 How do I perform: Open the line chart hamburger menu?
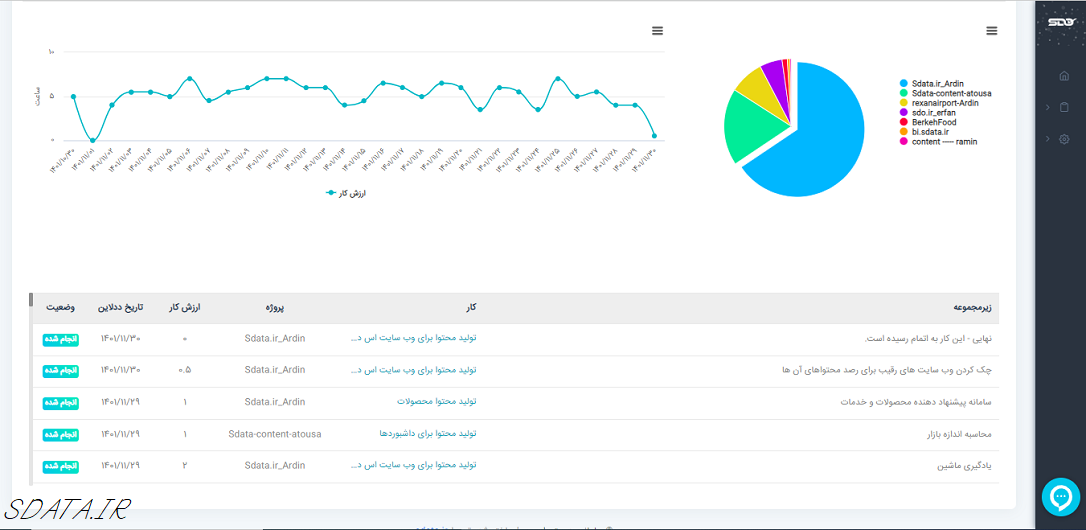(657, 31)
